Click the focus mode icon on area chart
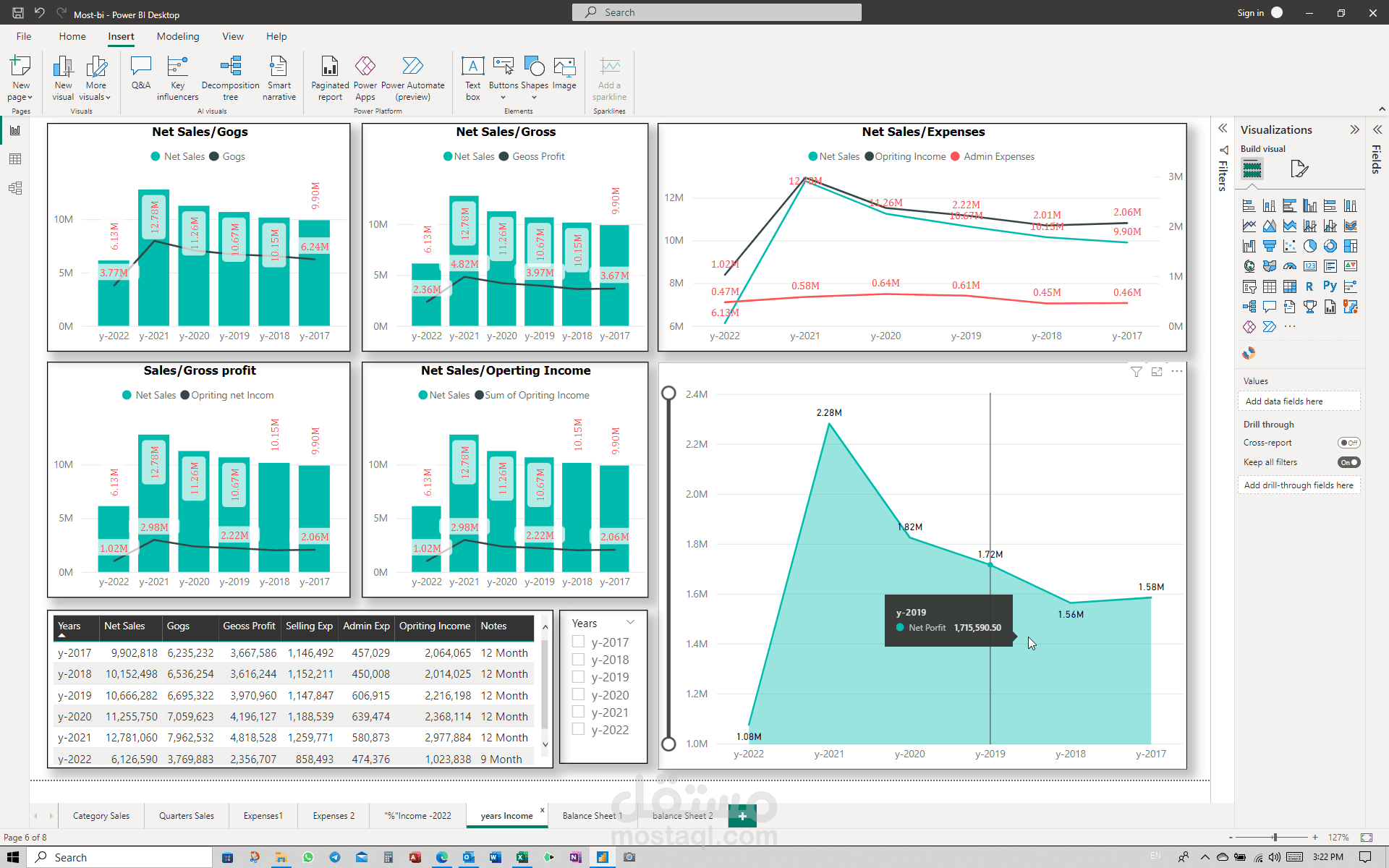 [x=1157, y=372]
